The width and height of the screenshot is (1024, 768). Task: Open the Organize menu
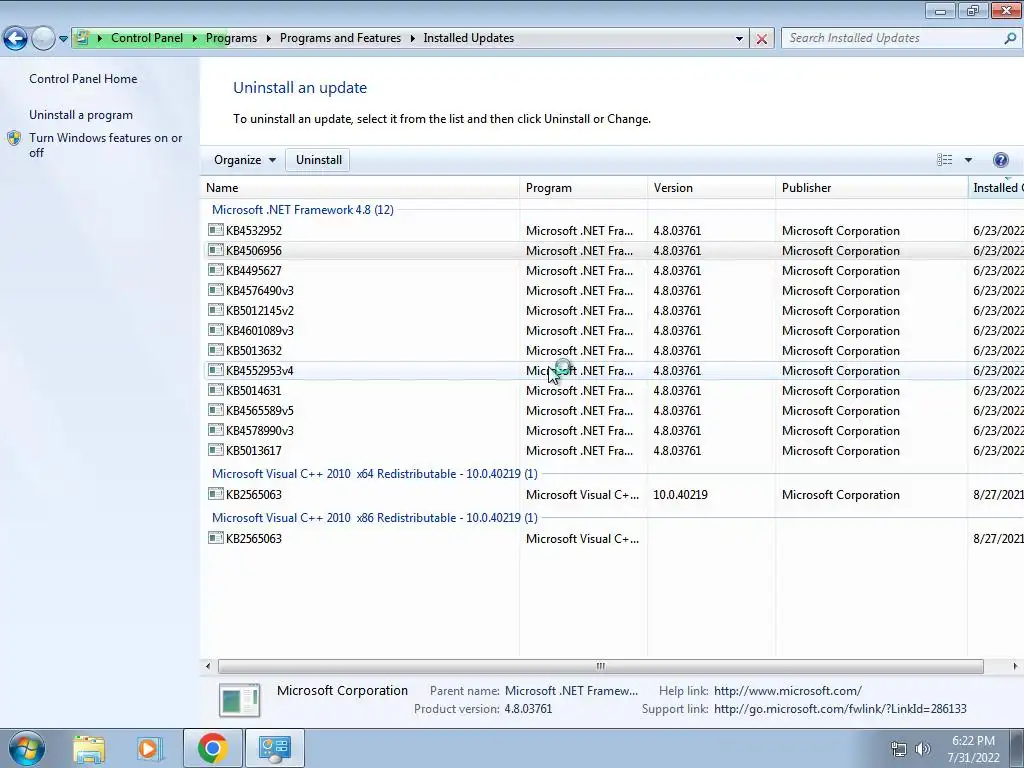tap(245, 160)
